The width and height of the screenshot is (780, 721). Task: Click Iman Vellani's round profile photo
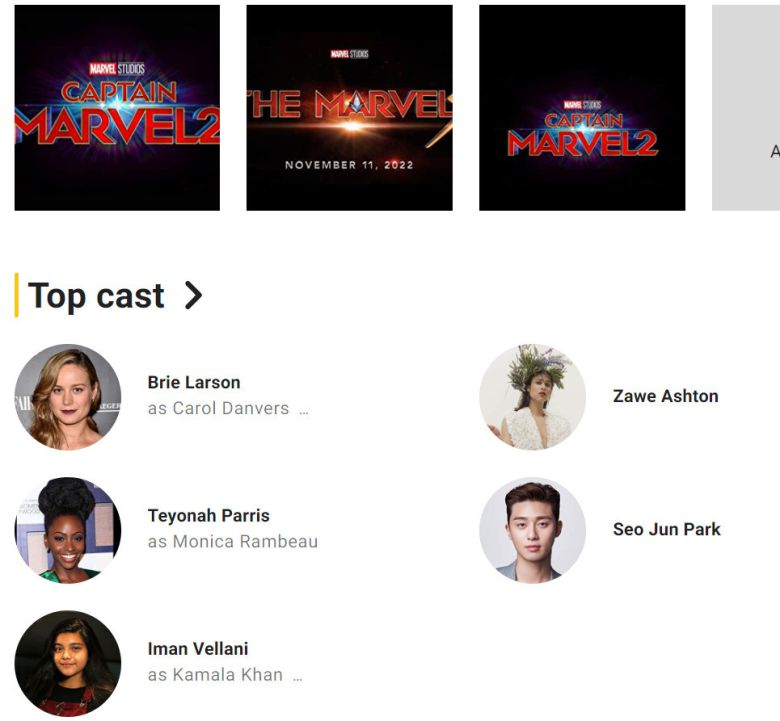coord(68,663)
